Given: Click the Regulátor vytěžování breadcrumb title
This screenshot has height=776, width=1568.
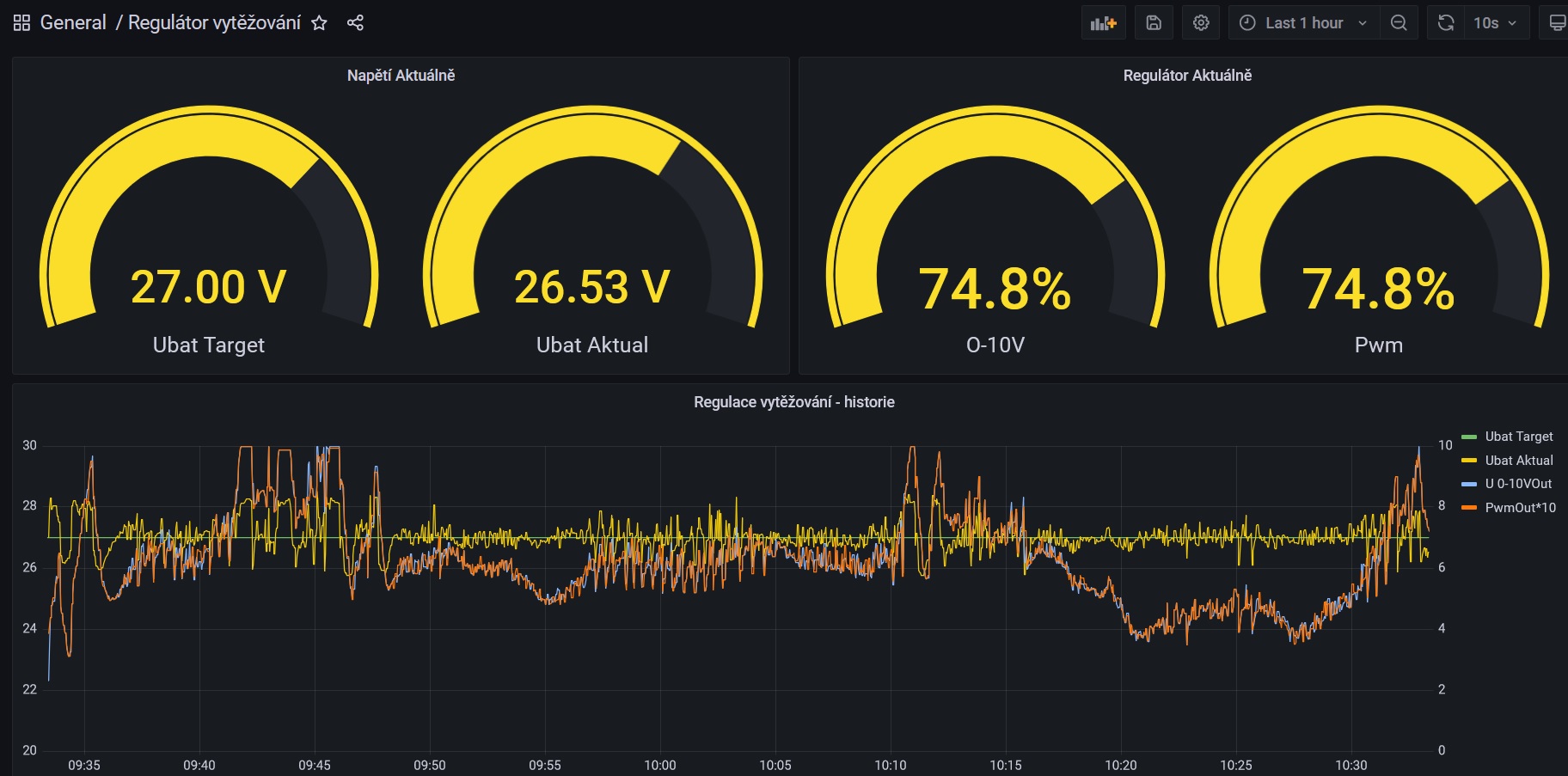Looking at the screenshot, I should (214, 23).
